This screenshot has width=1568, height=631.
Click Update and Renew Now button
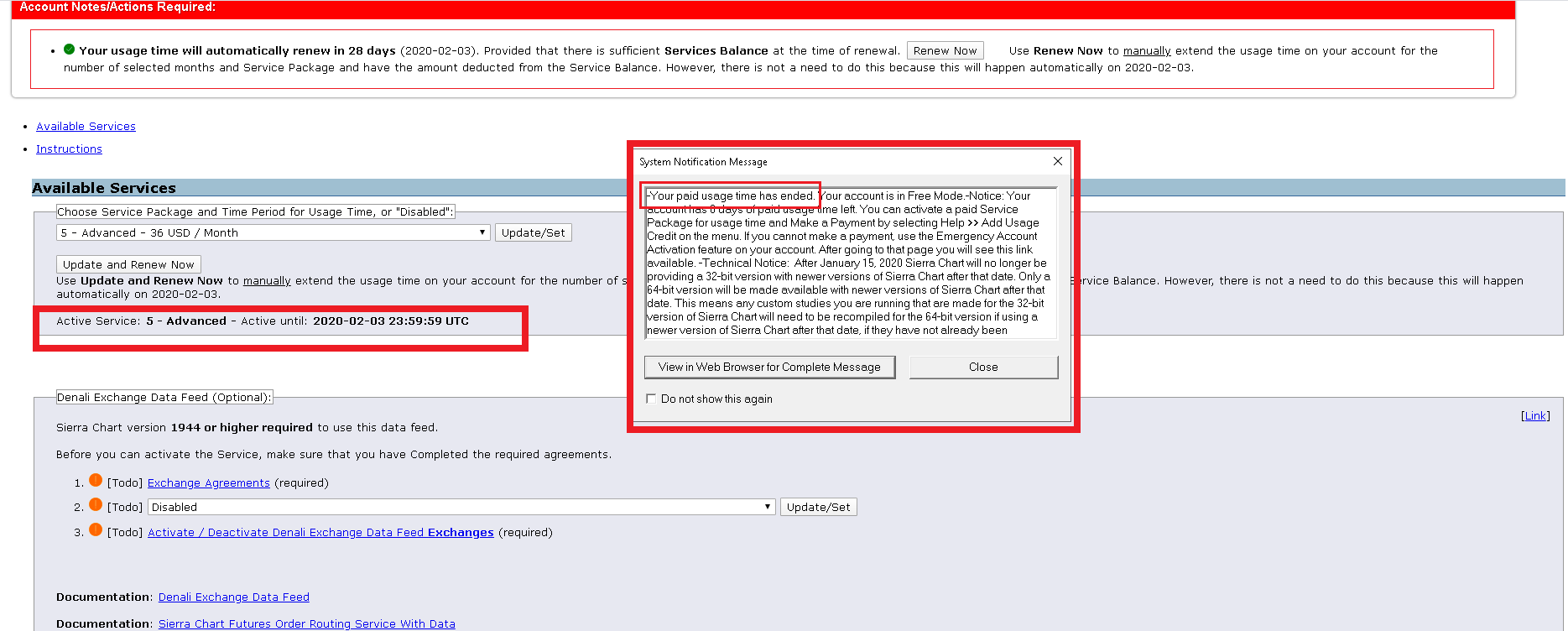128,264
